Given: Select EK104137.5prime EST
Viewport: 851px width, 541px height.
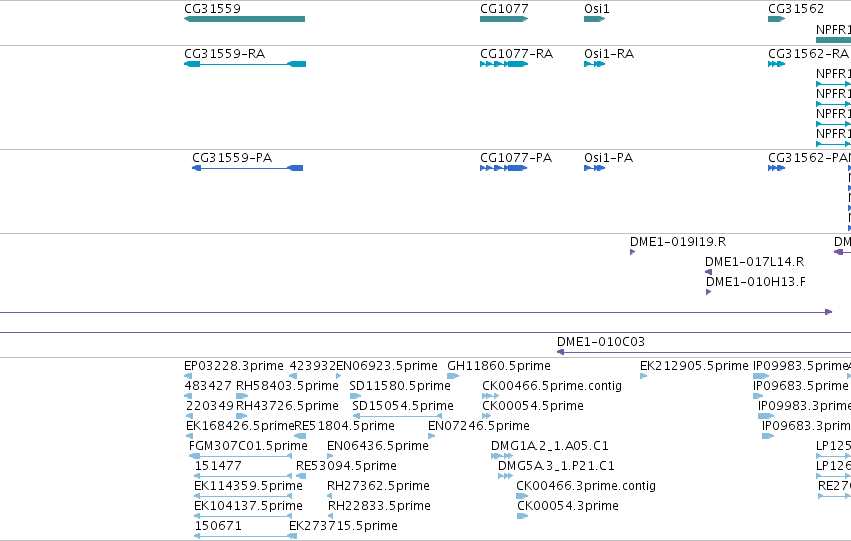Looking at the screenshot, I should pos(243,516).
